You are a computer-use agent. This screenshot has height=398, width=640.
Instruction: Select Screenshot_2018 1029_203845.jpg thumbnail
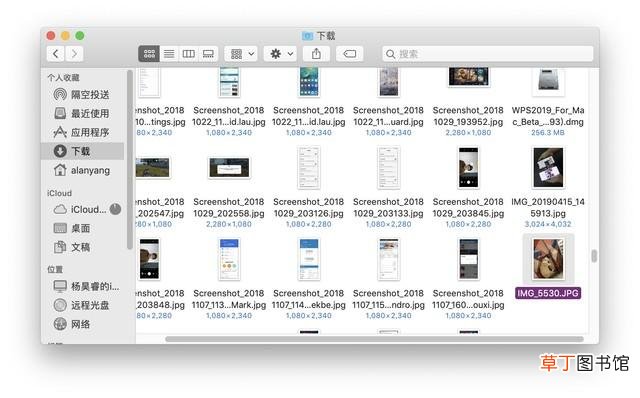pos(468,167)
